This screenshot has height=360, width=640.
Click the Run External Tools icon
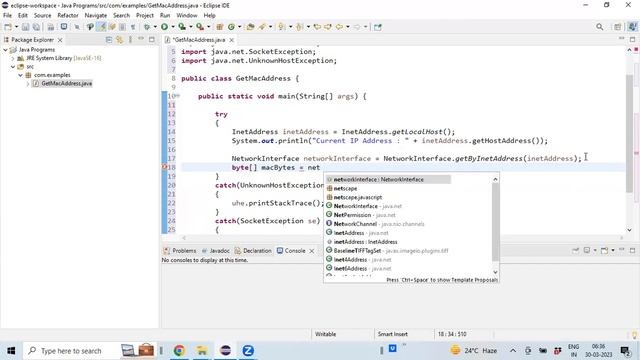[x=200, y=27]
